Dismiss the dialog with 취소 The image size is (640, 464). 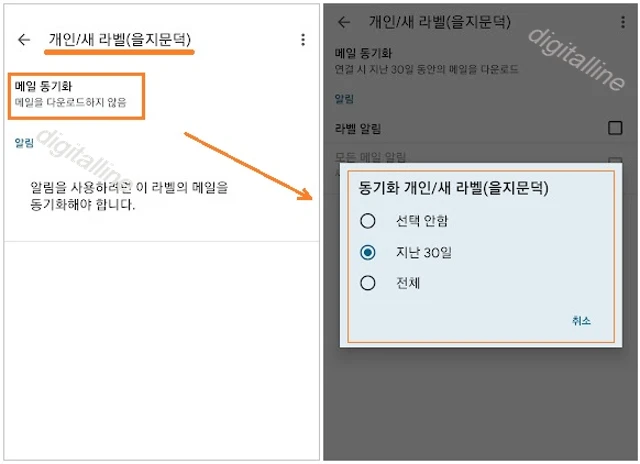click(581, 321)
